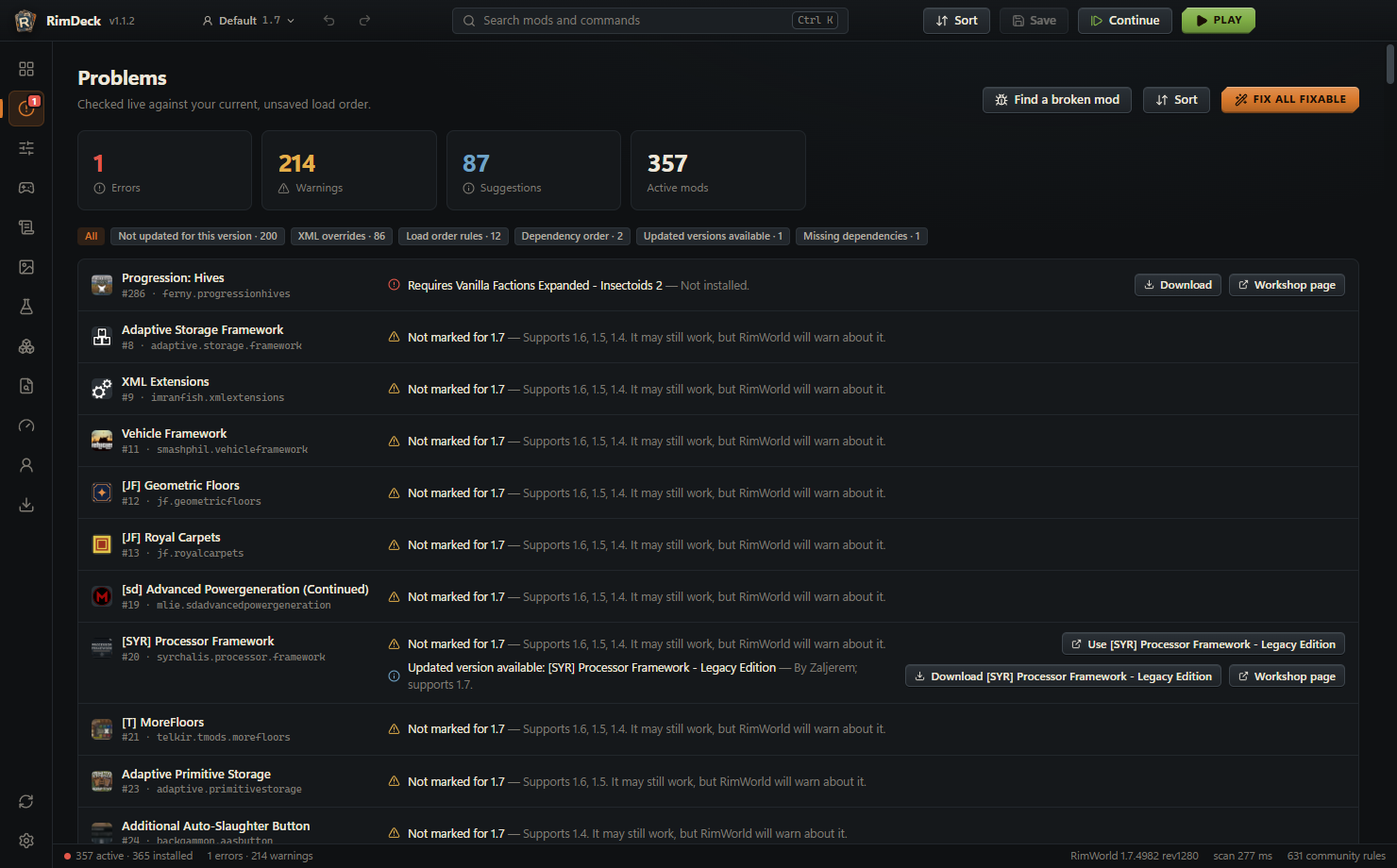This screenshot has width=1397, height=868.
Task: Open the stacked cubes icon in sidebar
Action: pyautogui.click(x=26, y=346)
